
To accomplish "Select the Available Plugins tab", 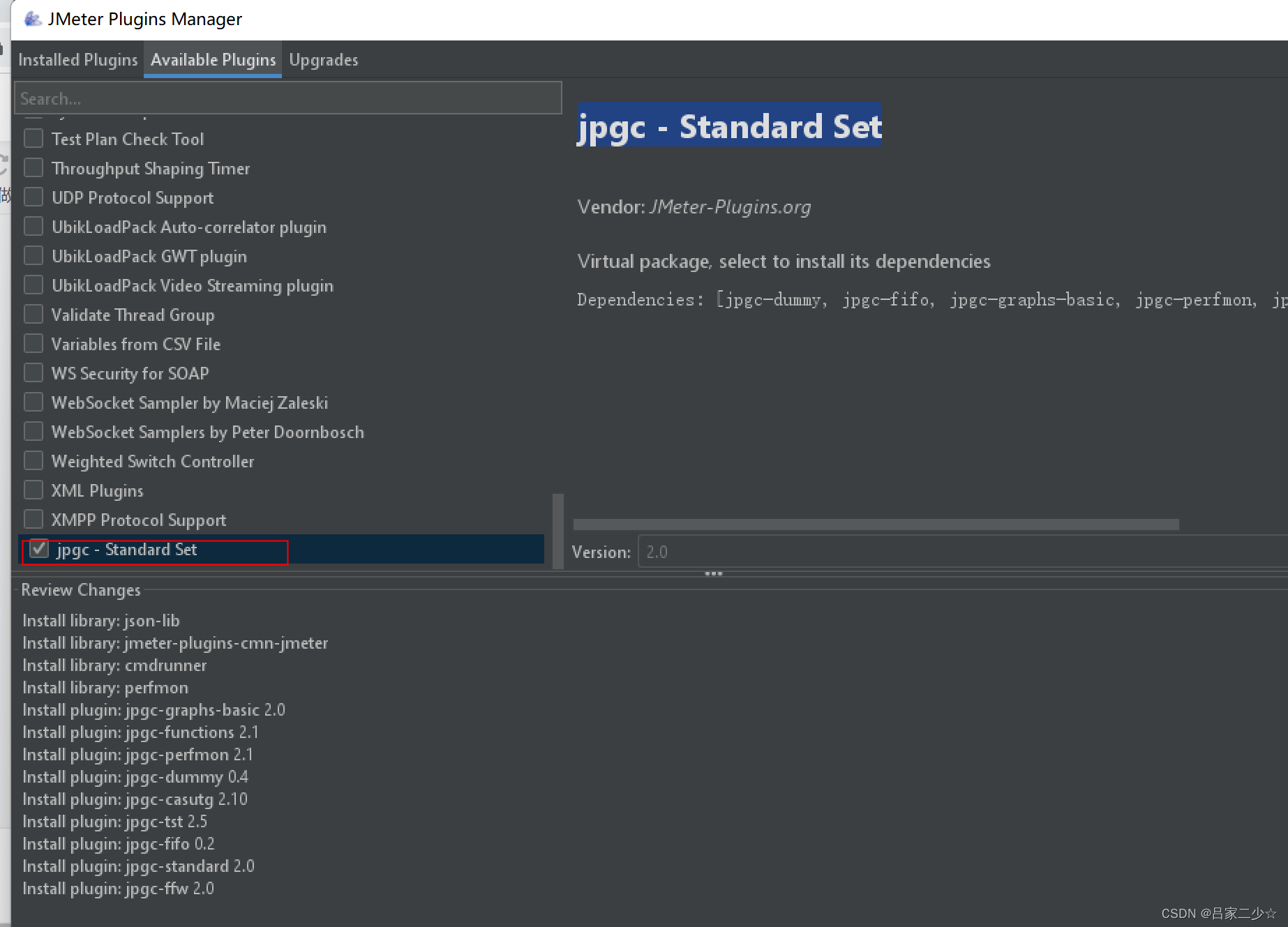I will pos(212,59).
